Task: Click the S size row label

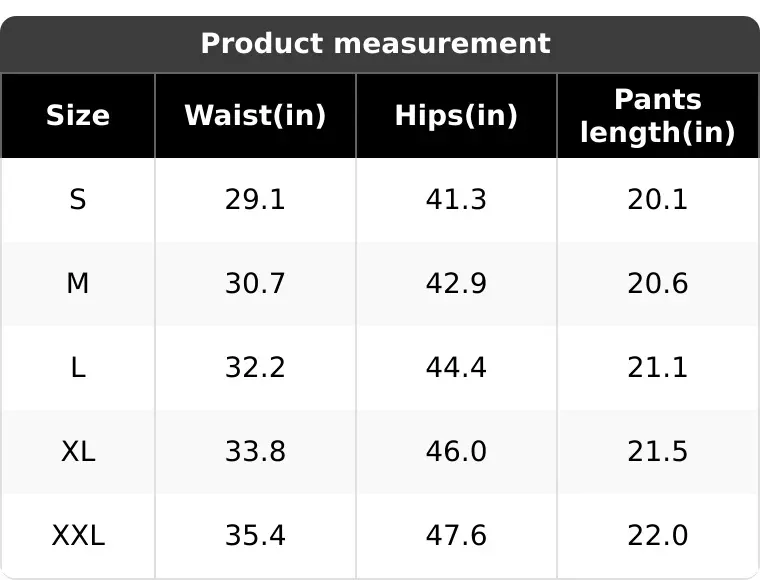Action: point(78,200)
